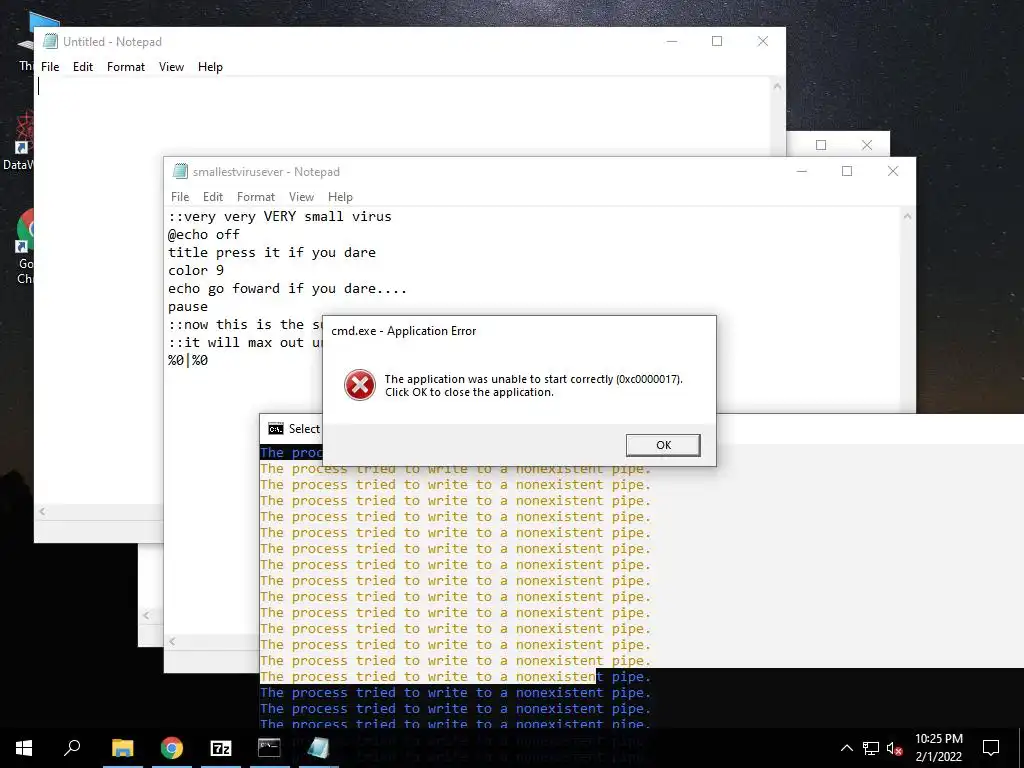The image size is (1024, 768).
Task: Click OK in the cmd.exe error dialog
Action: (663, 445)
